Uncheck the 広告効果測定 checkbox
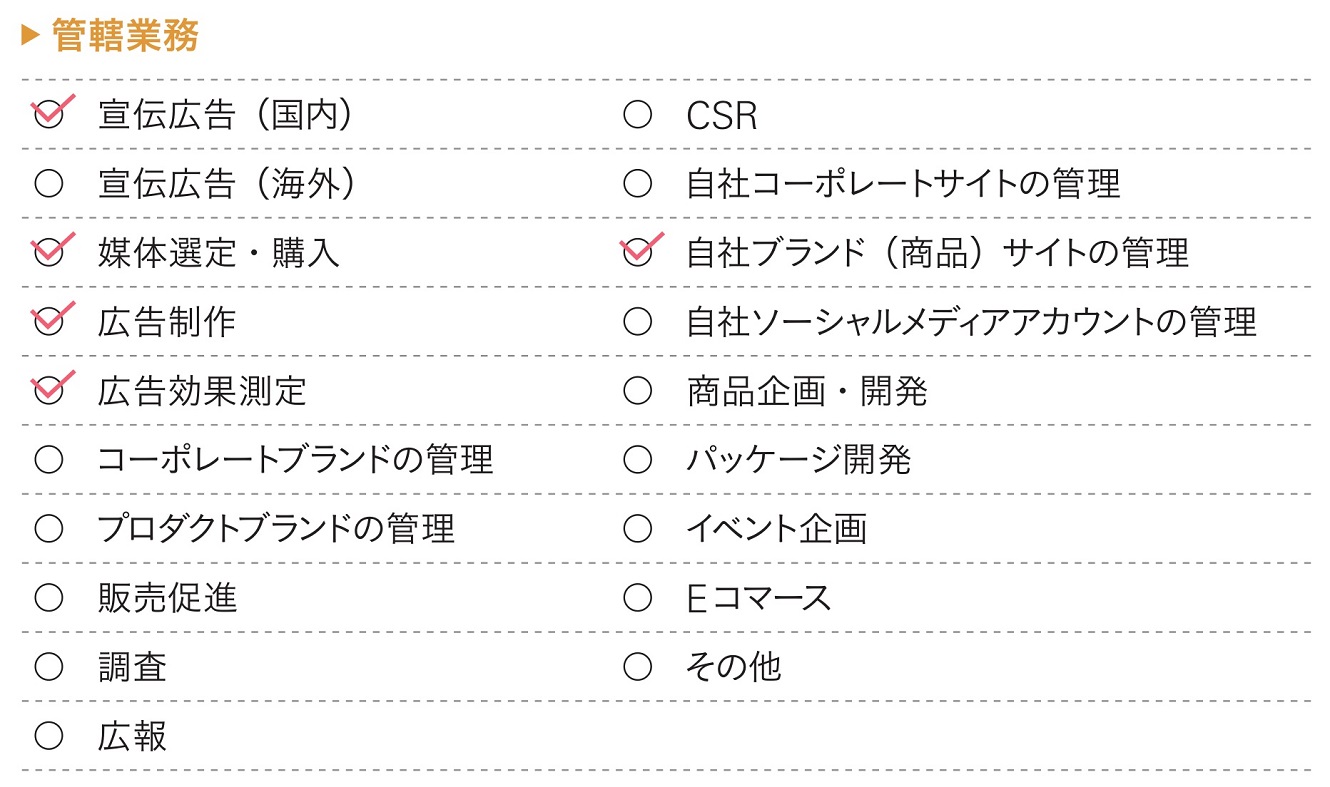1330x787 pixels. [x=48, y=391]
